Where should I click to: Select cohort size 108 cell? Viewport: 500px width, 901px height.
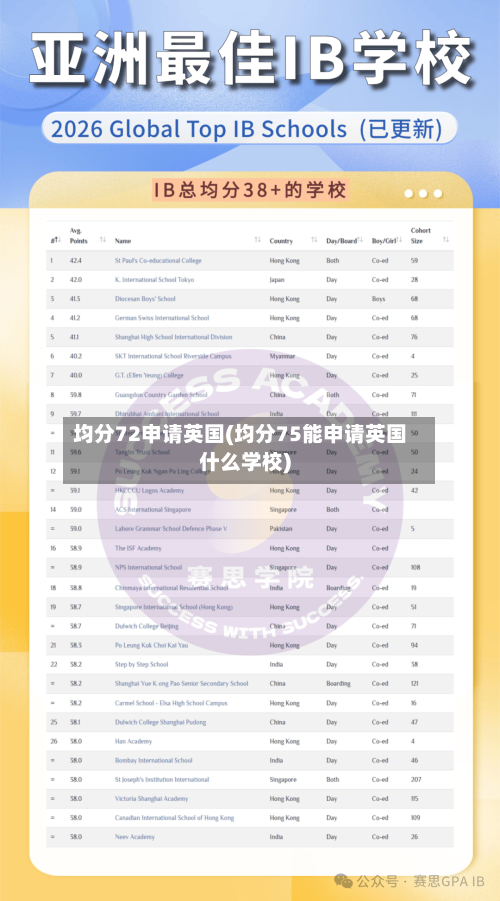click(416, 567)
